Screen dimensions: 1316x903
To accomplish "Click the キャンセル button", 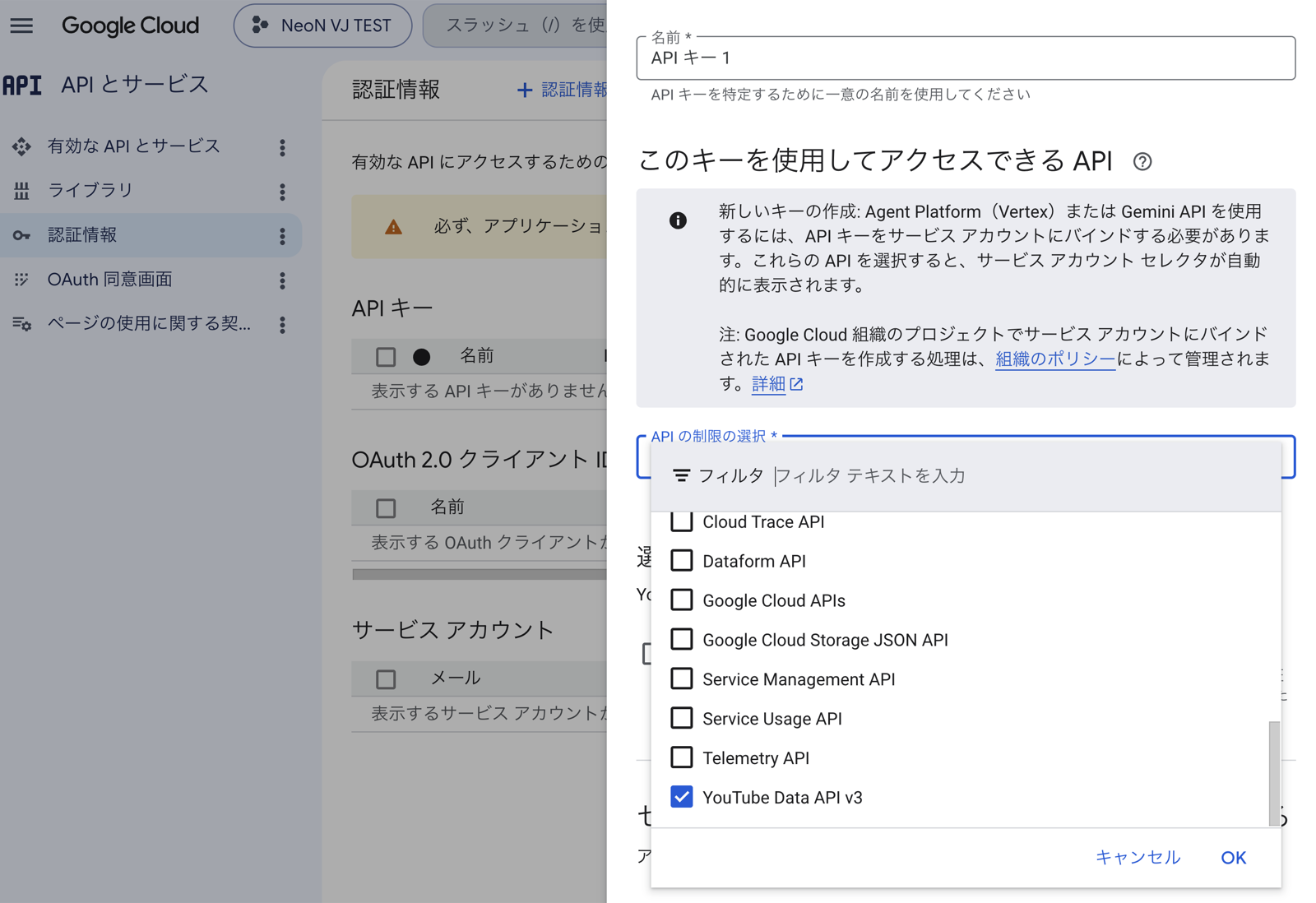I will coord(1138,858).
